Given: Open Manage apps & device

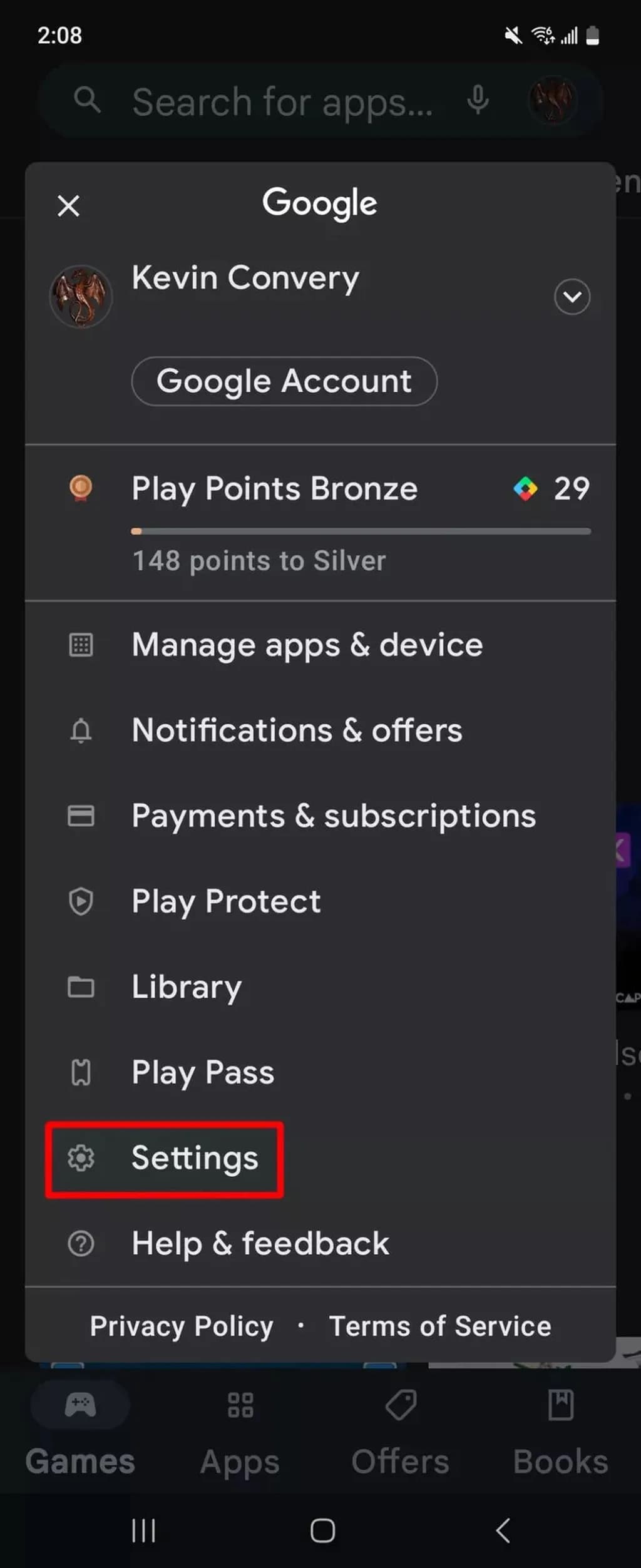Looking at the screenshot, I should 307,645.
